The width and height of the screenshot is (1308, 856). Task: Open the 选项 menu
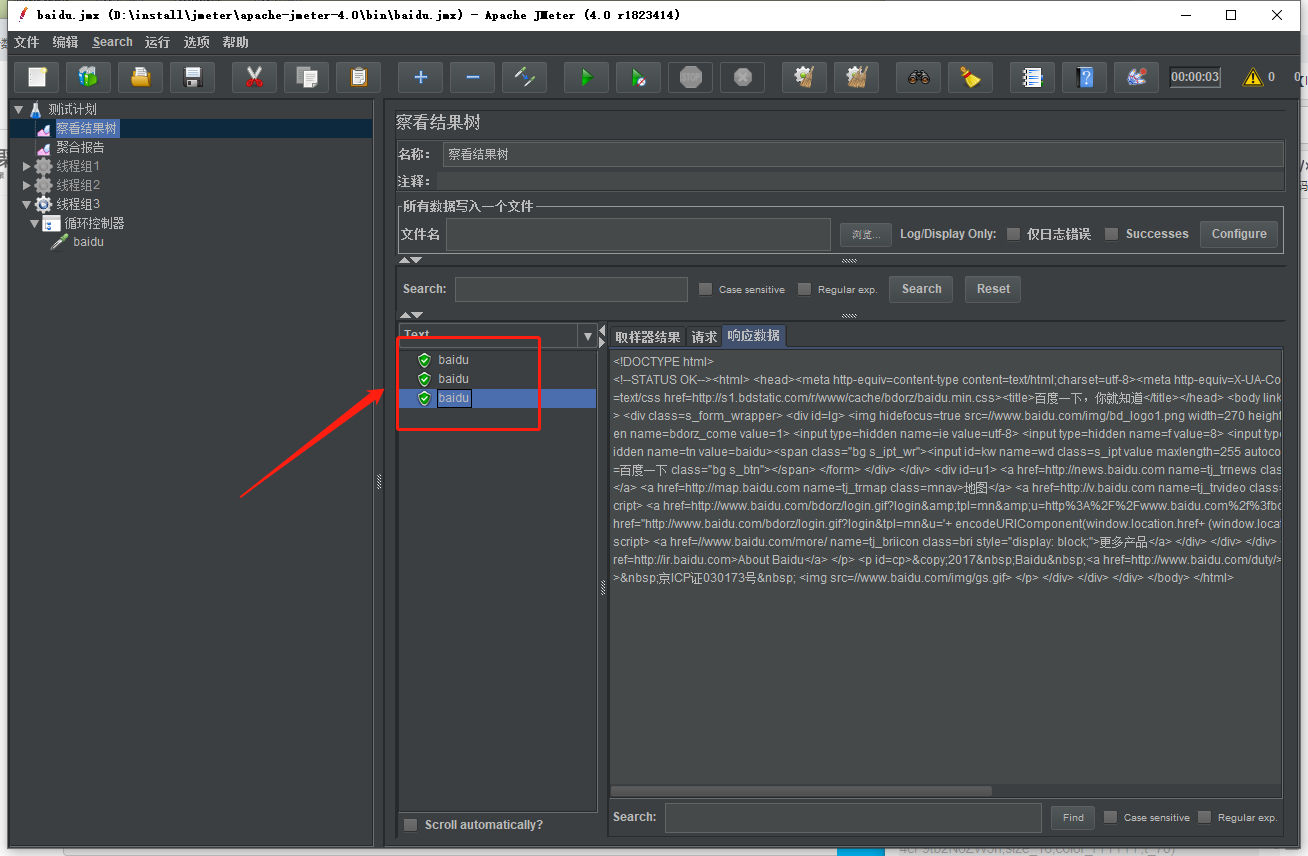point(197,42)
